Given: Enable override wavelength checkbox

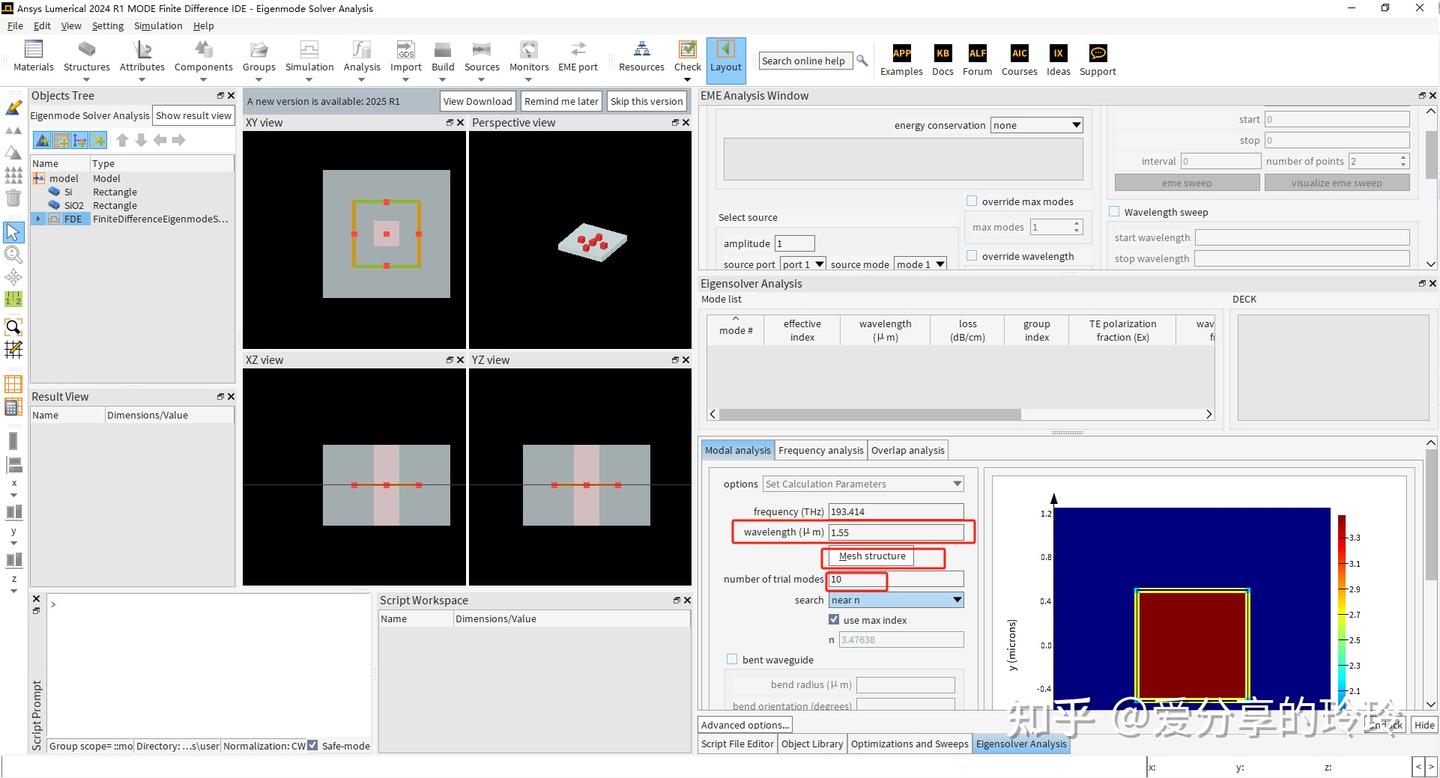Looking at the screenshot, I should (x=972, y=256).
